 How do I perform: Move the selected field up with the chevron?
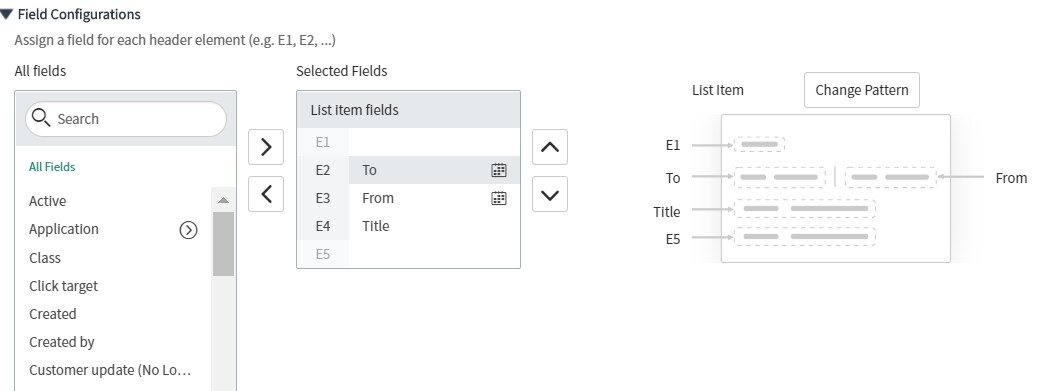(x=550, y=147)
